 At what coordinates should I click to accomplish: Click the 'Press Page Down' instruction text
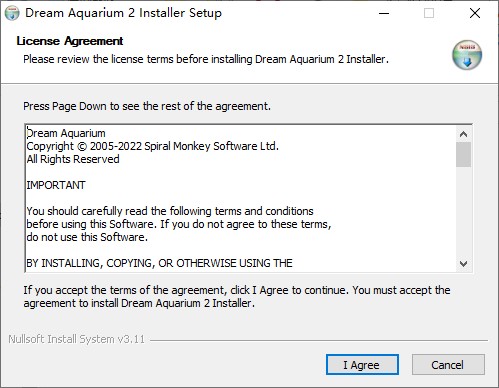(x=147, y=106)
